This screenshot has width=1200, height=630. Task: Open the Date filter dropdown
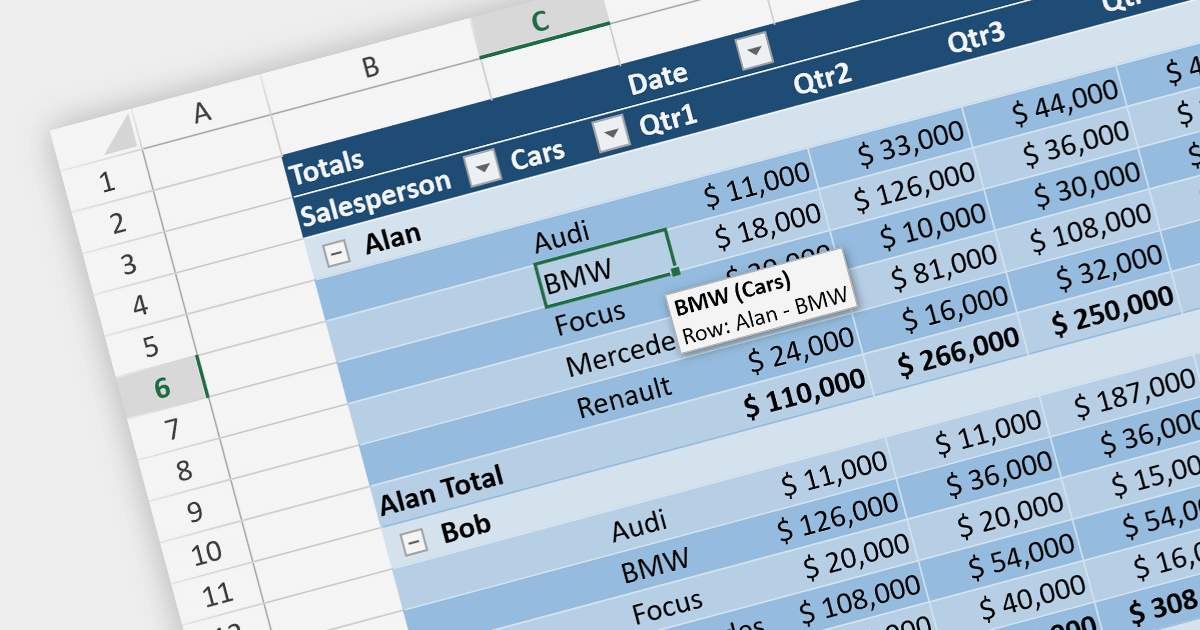[754, 51]
